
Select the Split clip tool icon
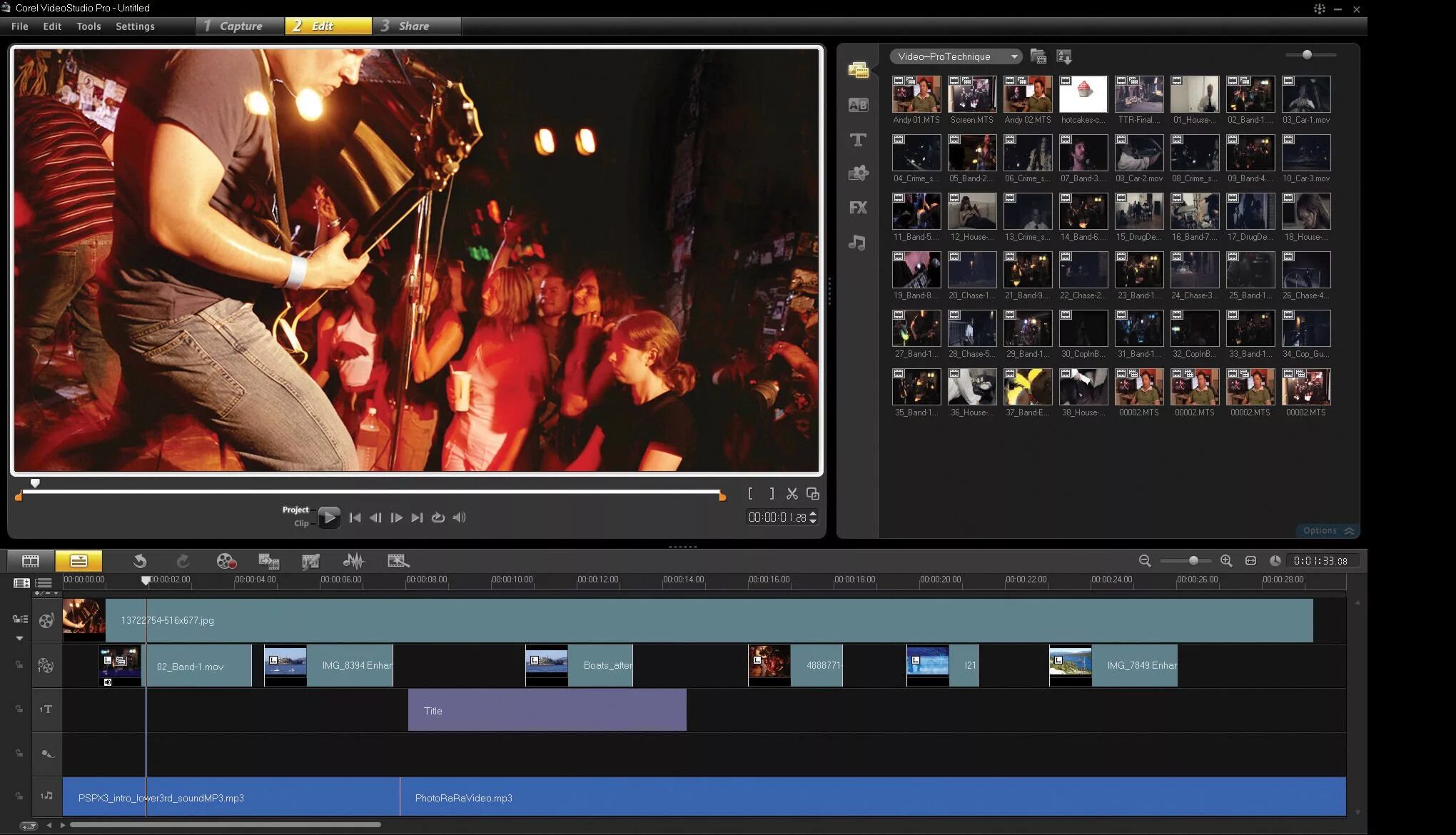click(792, 493)
